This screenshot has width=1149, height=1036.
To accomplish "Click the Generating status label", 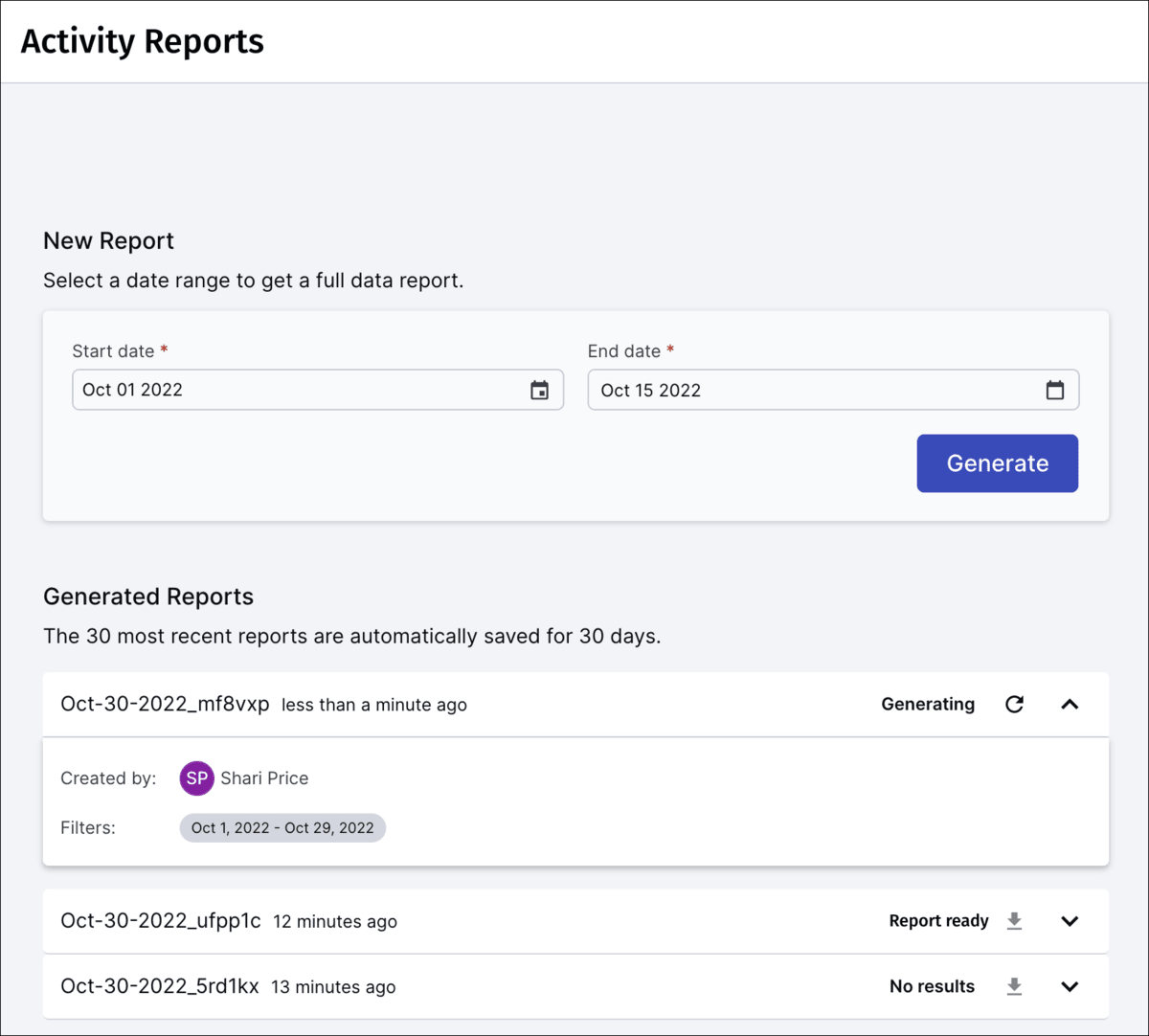I will 928,705.
